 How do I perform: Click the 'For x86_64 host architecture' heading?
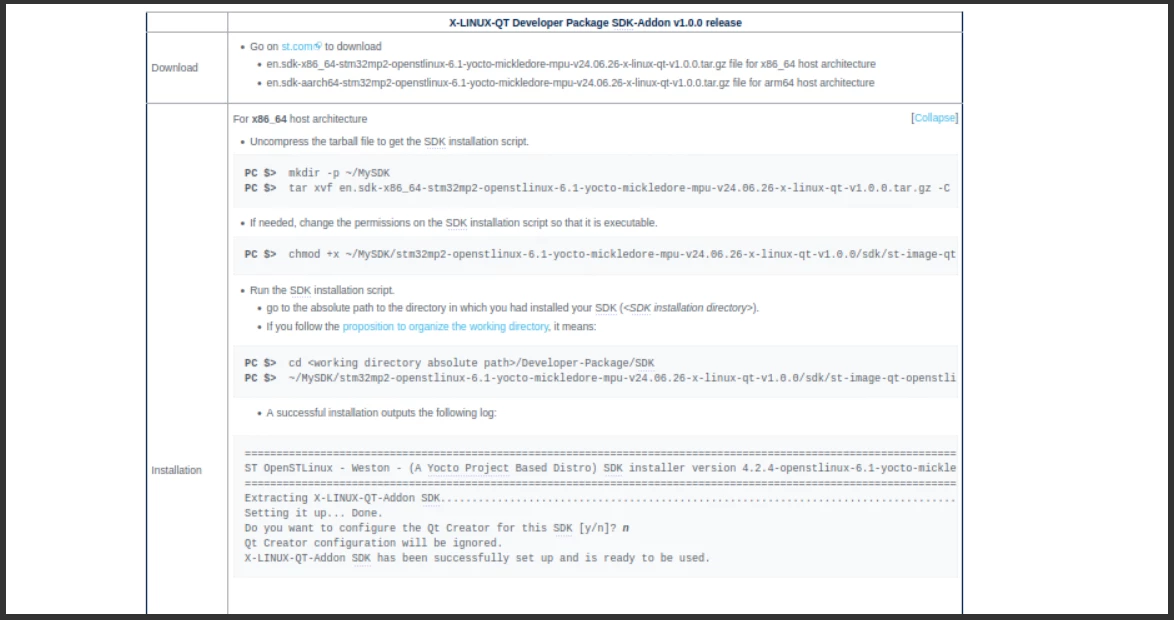click(x=300, y=119)
